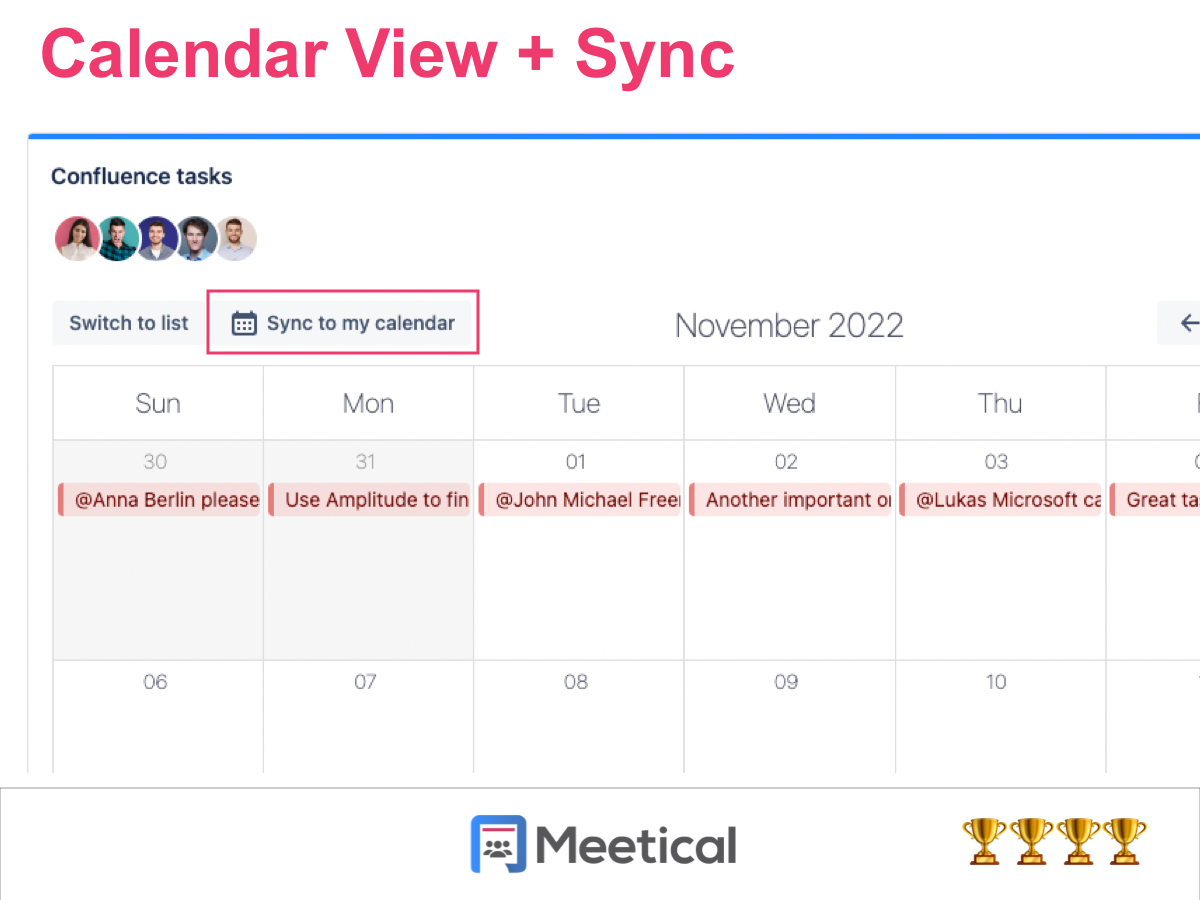1200x900 pixels.
Task: Open the @Anna Berlin task on Sunday
Action: point(158,499)
